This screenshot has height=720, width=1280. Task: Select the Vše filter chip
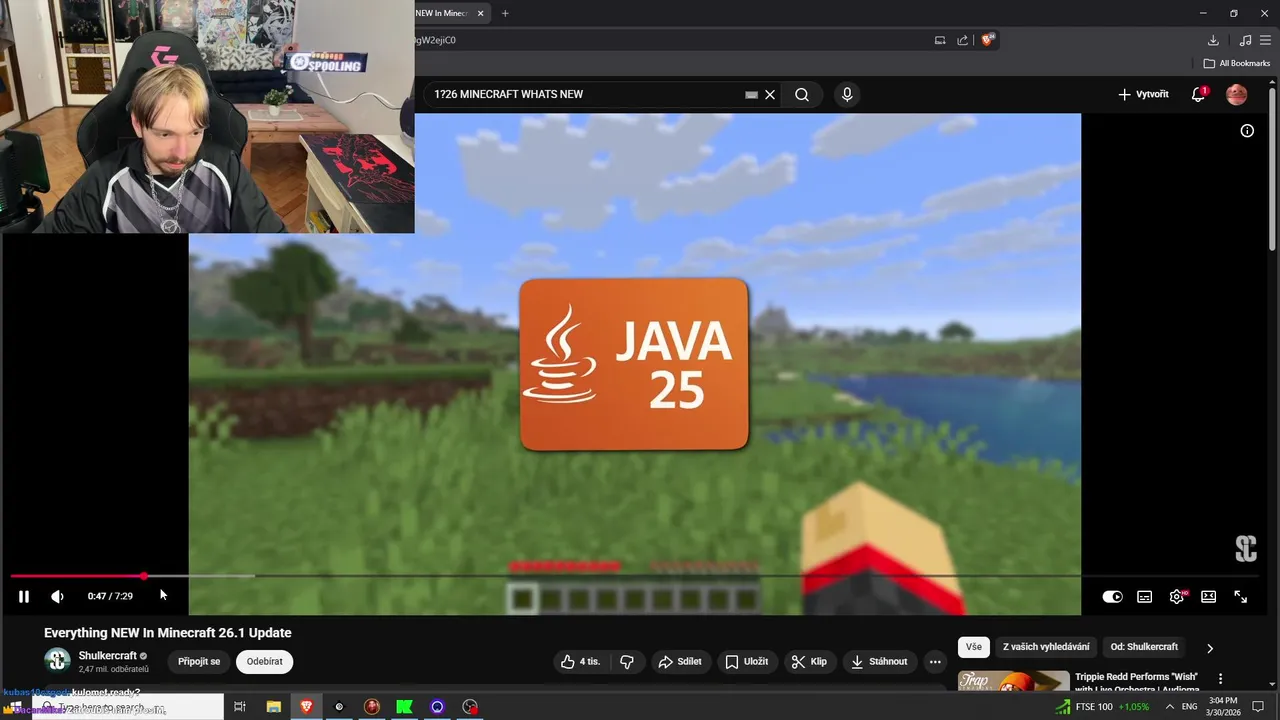(974, 647)
